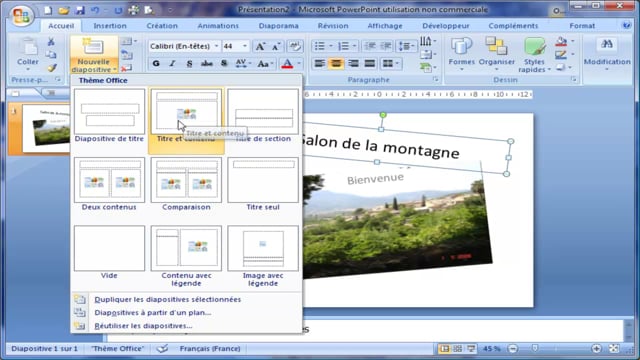Justify the paragraph text
Image resolution: width=640 pixels, height=360 pixels.
coord(370,63)
